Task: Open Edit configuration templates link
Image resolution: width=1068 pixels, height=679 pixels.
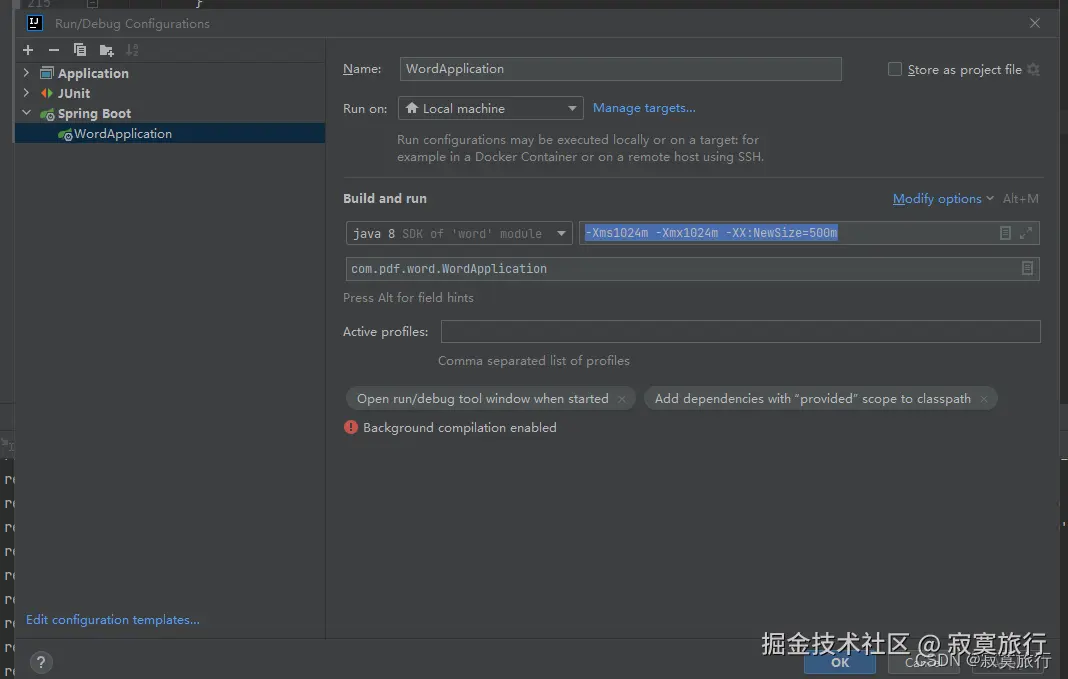Action: coord(112,620)
